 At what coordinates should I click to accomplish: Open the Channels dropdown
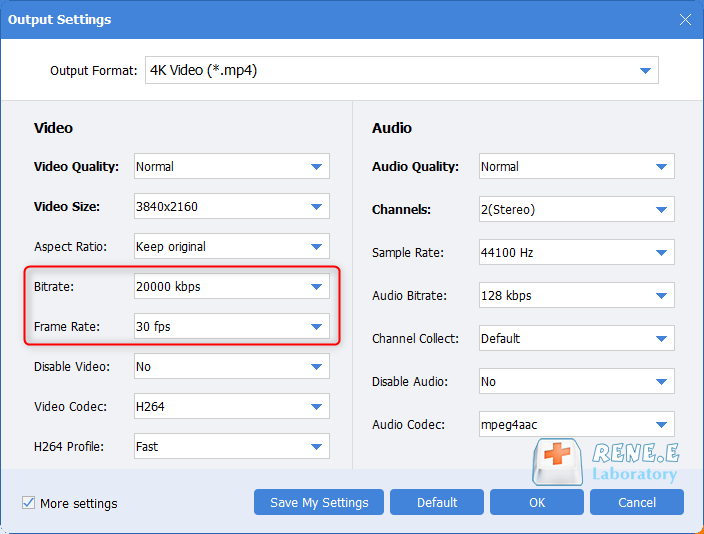576,209
